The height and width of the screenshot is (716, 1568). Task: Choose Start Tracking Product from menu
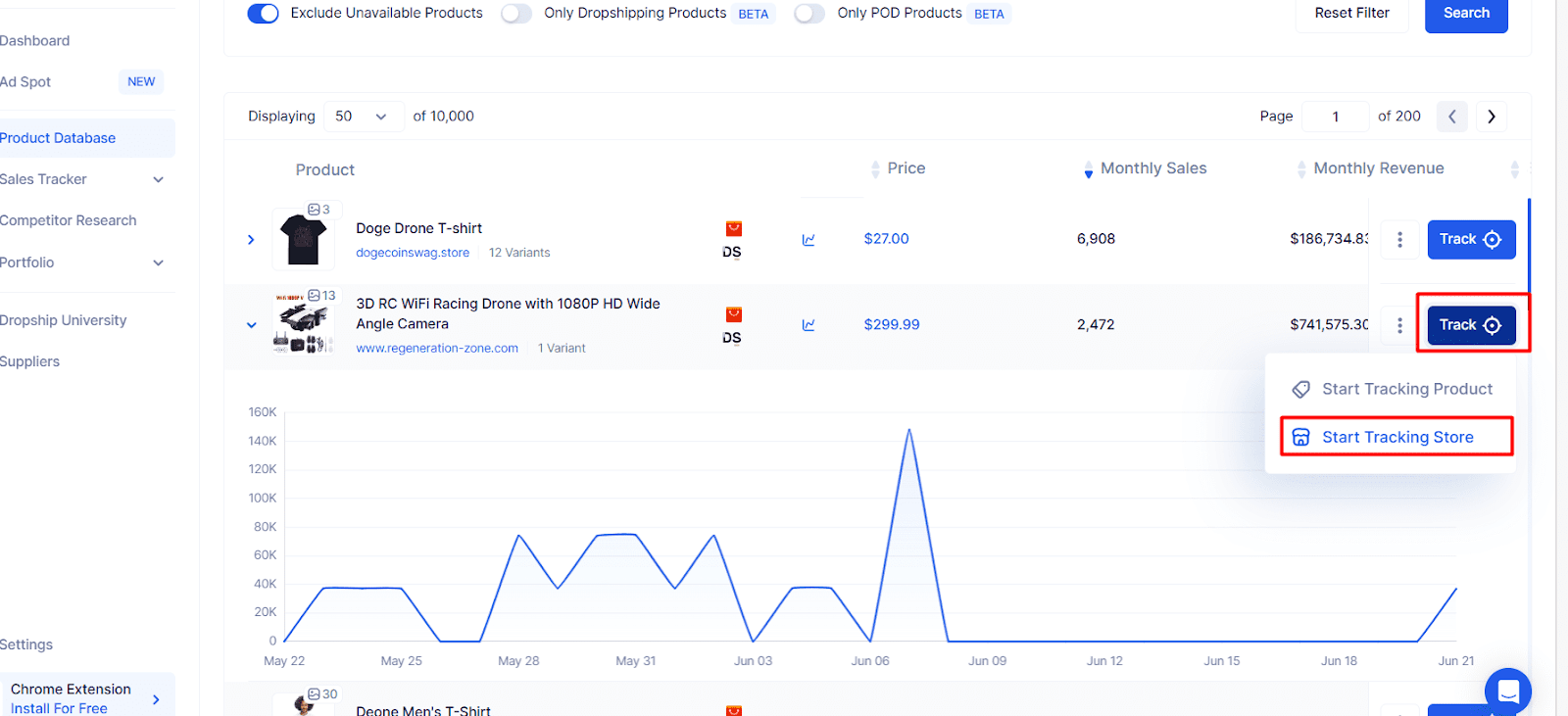coord(1392,389)
